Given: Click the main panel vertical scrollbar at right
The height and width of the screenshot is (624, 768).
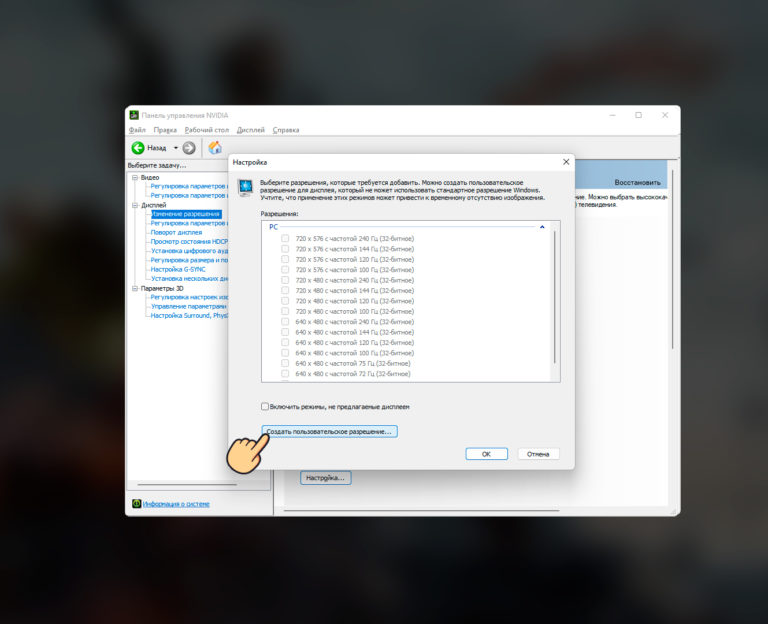Looking at the screenshot, I should [x=673, y=260].
